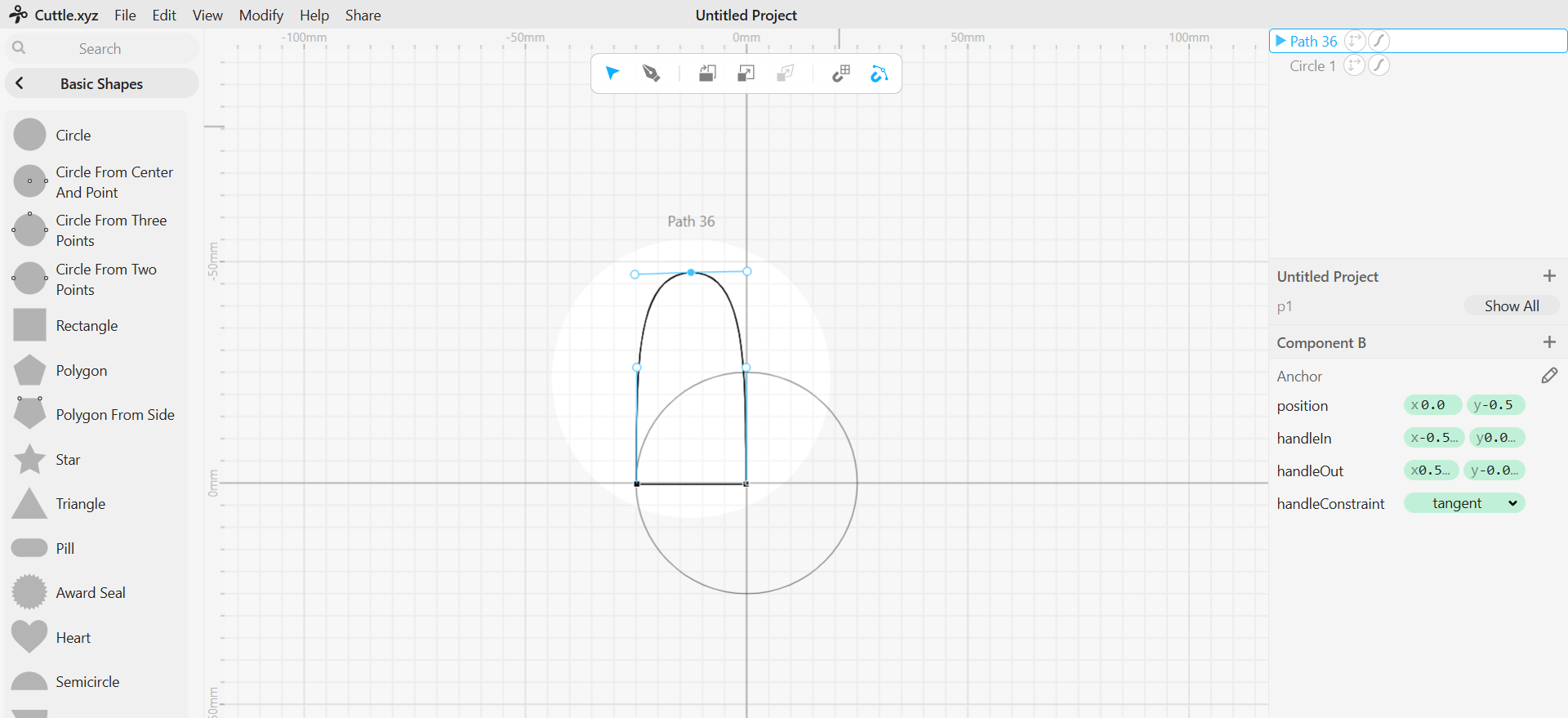Click the Polygon shape icon
Viewport: 1568px width, 718px height.
pos(29,370)
